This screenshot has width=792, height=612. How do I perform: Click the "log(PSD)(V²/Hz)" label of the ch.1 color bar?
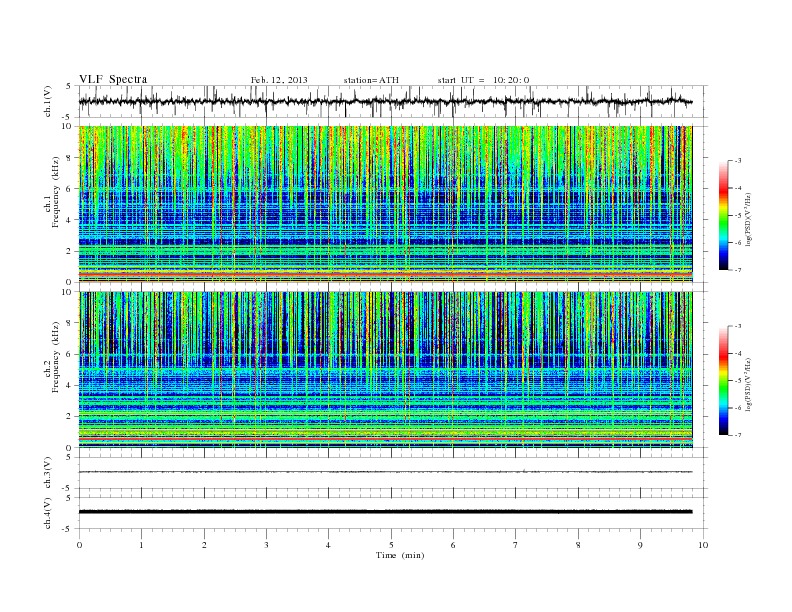coord(748,218)
